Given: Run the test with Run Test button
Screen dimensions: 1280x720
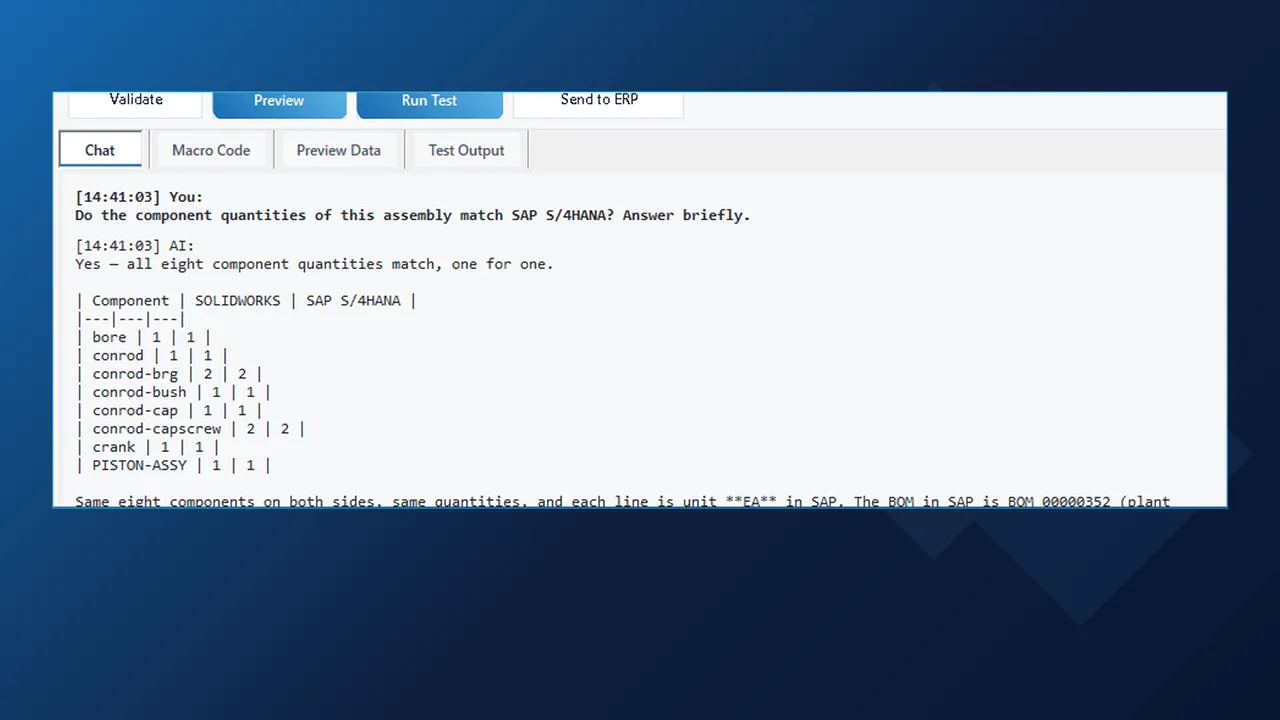Looking at the screenshot, I should coord(429,104).
